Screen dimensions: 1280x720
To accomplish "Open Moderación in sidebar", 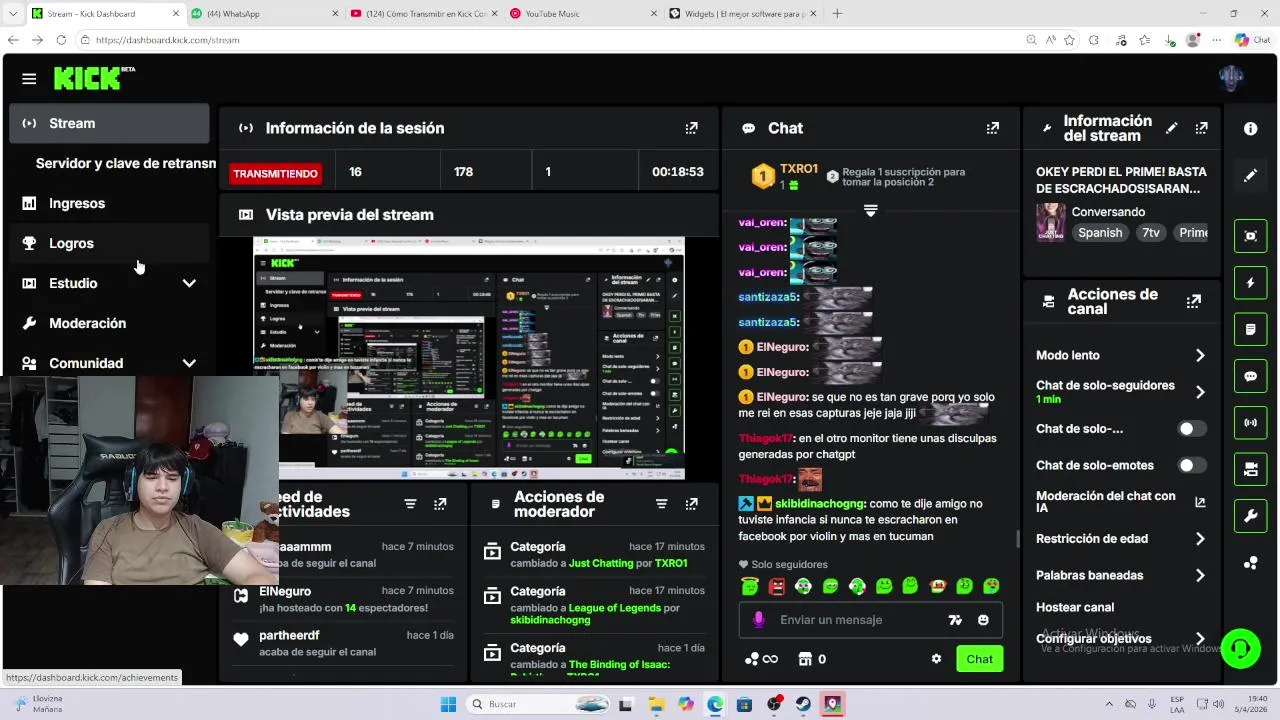I will [110, 323].
